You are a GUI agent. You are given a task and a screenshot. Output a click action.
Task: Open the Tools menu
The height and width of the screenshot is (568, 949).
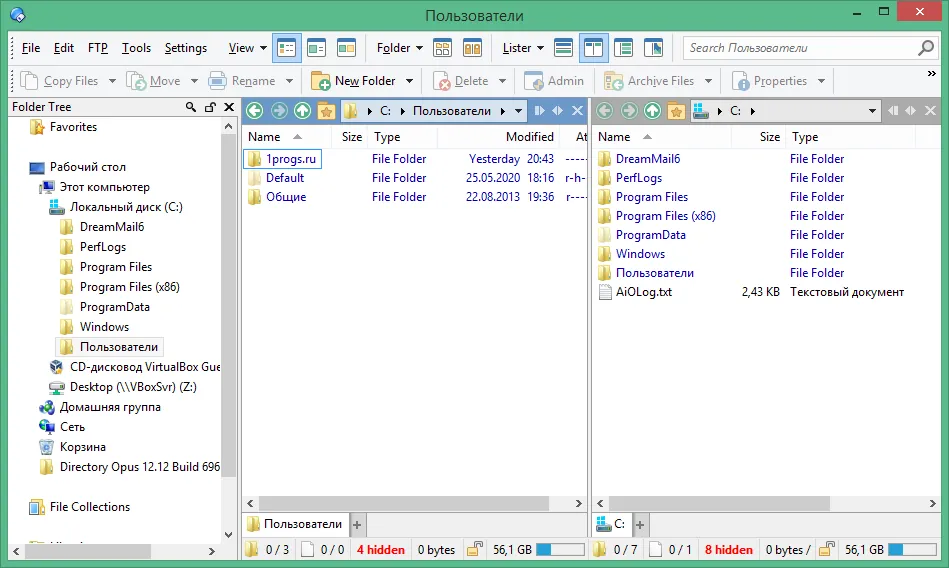coord(136,48)
